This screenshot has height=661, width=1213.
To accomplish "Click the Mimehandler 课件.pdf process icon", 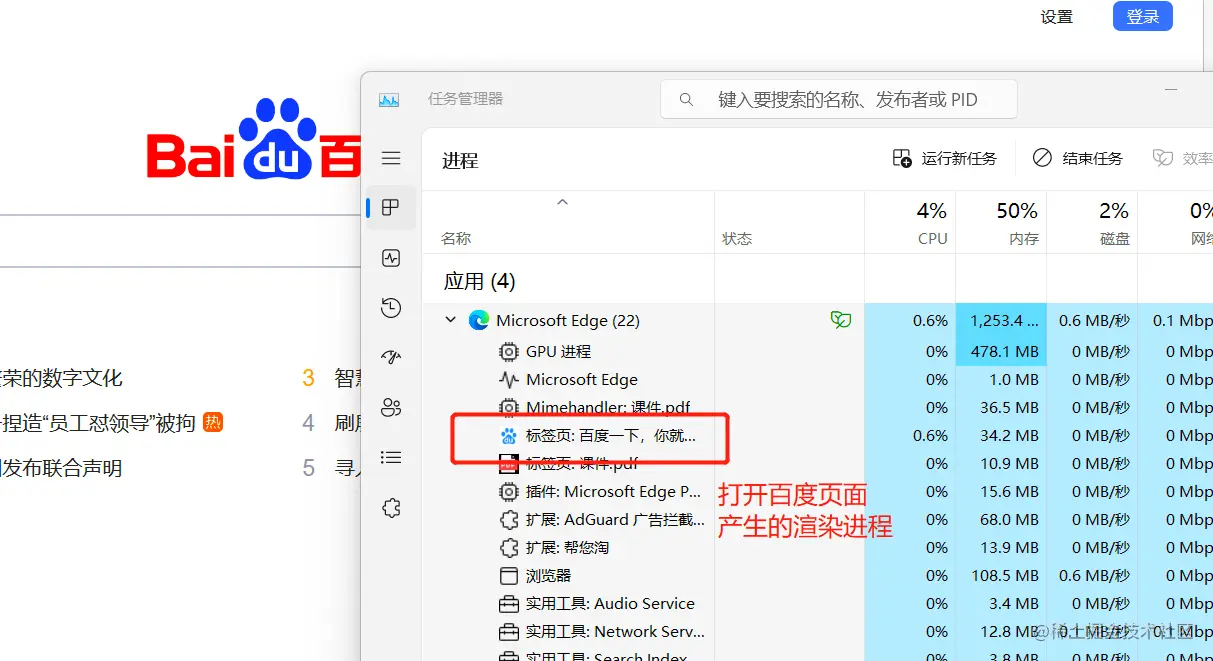I will tap(509, 407).
